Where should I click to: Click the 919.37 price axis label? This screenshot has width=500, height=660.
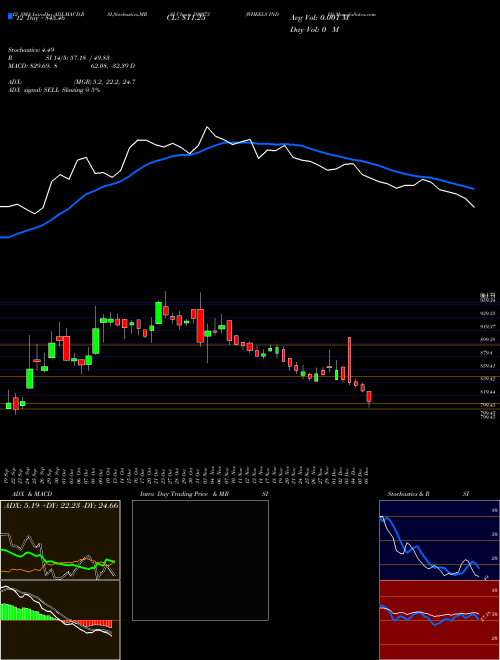coord(487,326)
